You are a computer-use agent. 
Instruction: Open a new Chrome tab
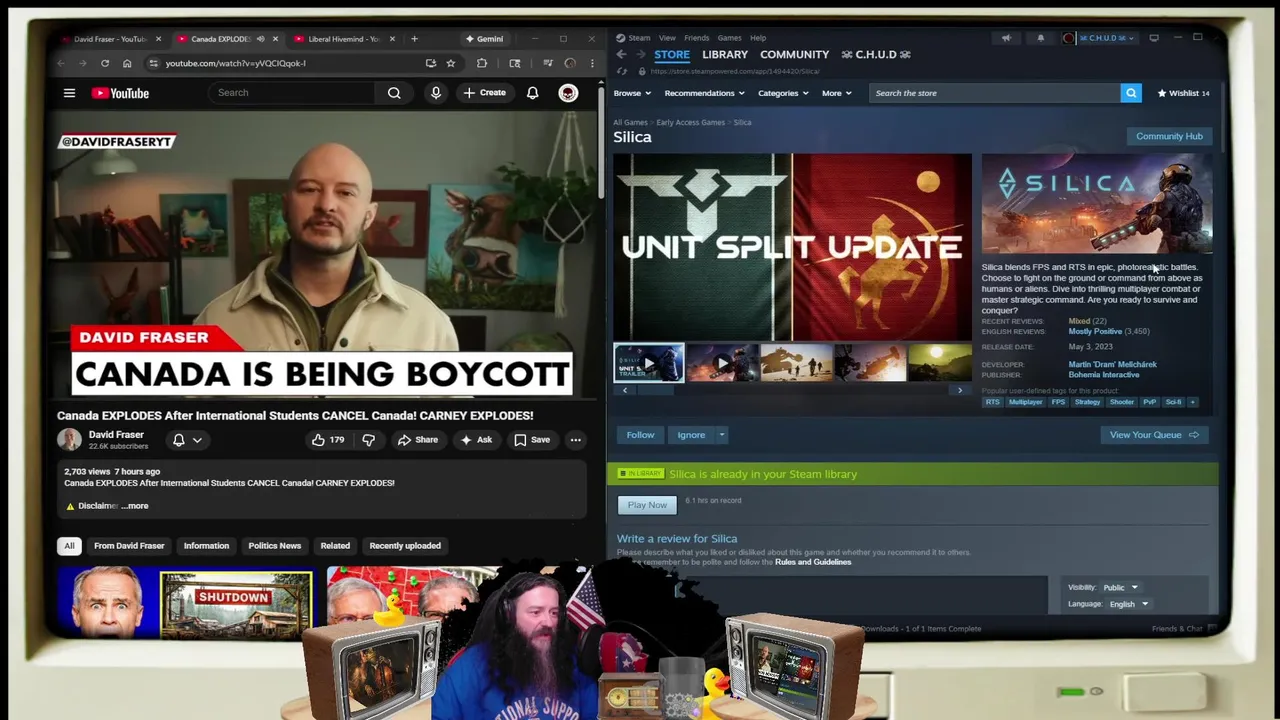[x=414, y=39]
